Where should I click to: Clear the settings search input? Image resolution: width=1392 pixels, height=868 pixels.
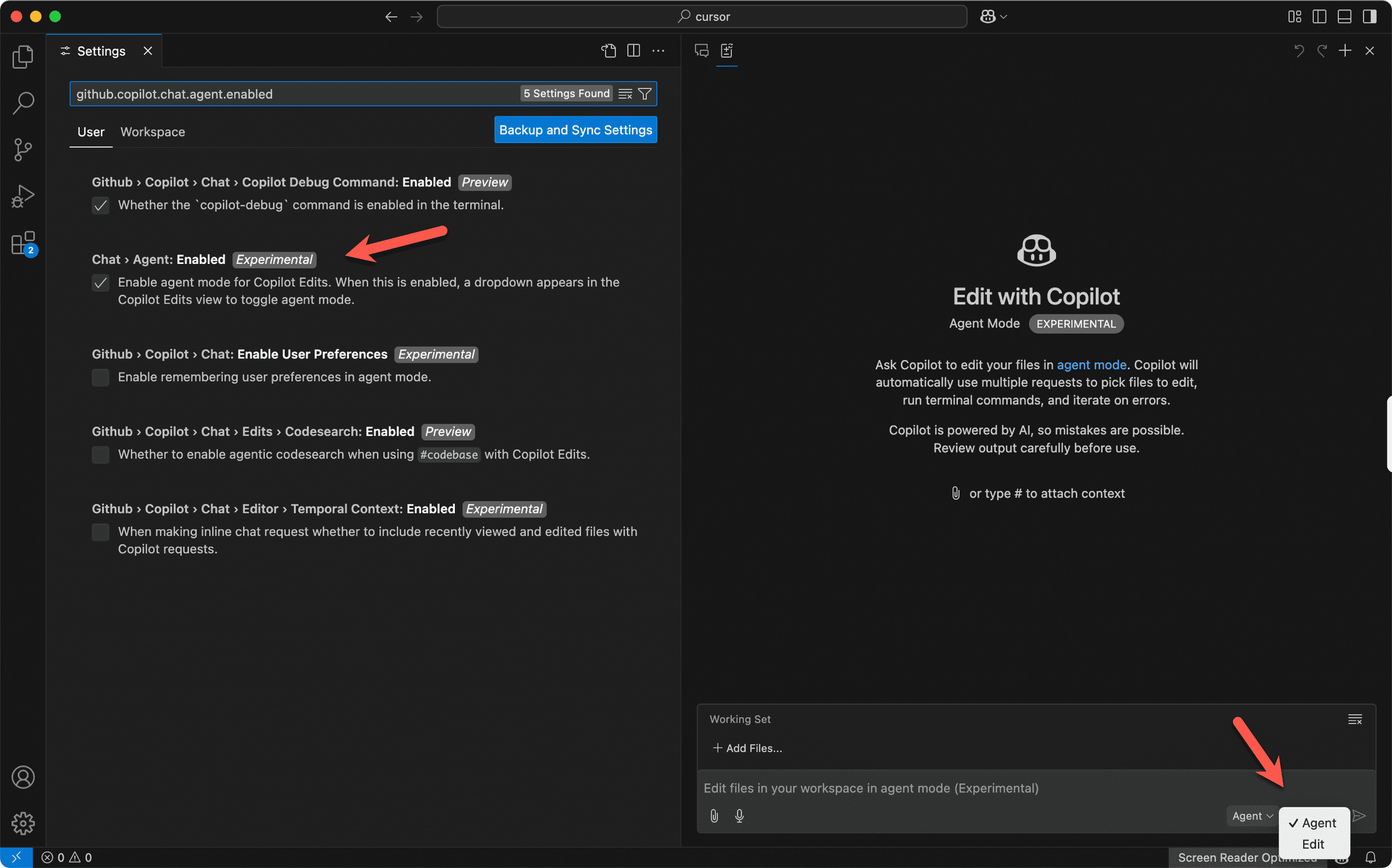point(626,93)
